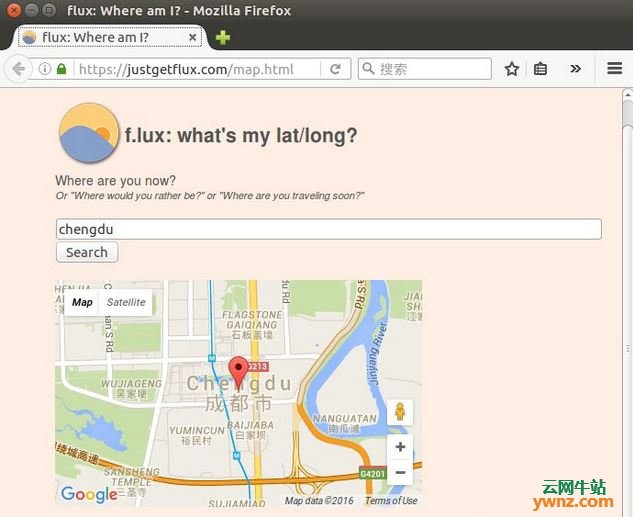
Task: Close the 'flux: Where am I?' tab
Action: 193,38
